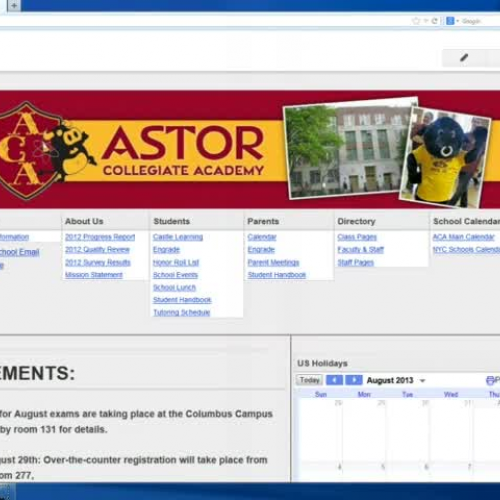
Task: Click the calendar print icon
Action: [x=490, y=380]
